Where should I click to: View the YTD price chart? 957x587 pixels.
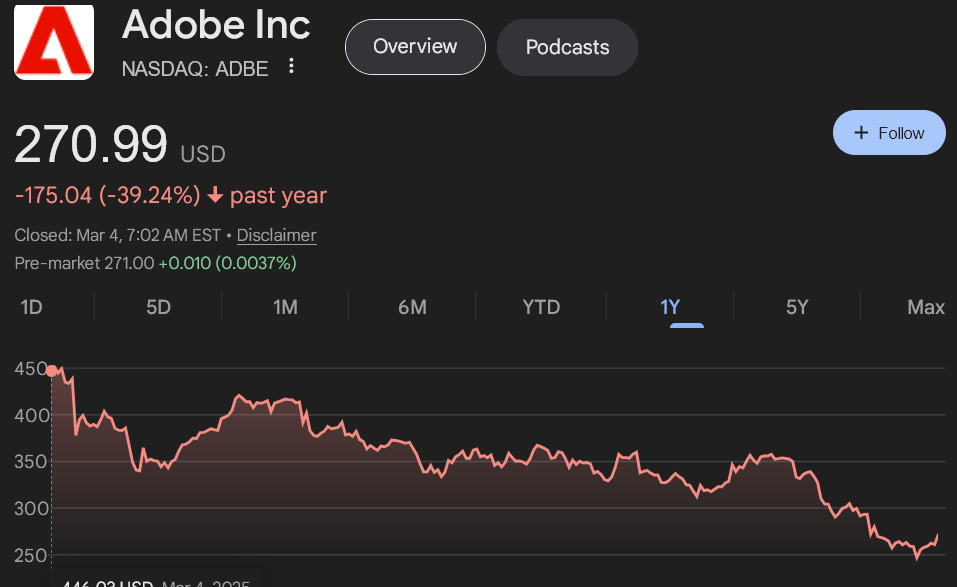(541, 307)
